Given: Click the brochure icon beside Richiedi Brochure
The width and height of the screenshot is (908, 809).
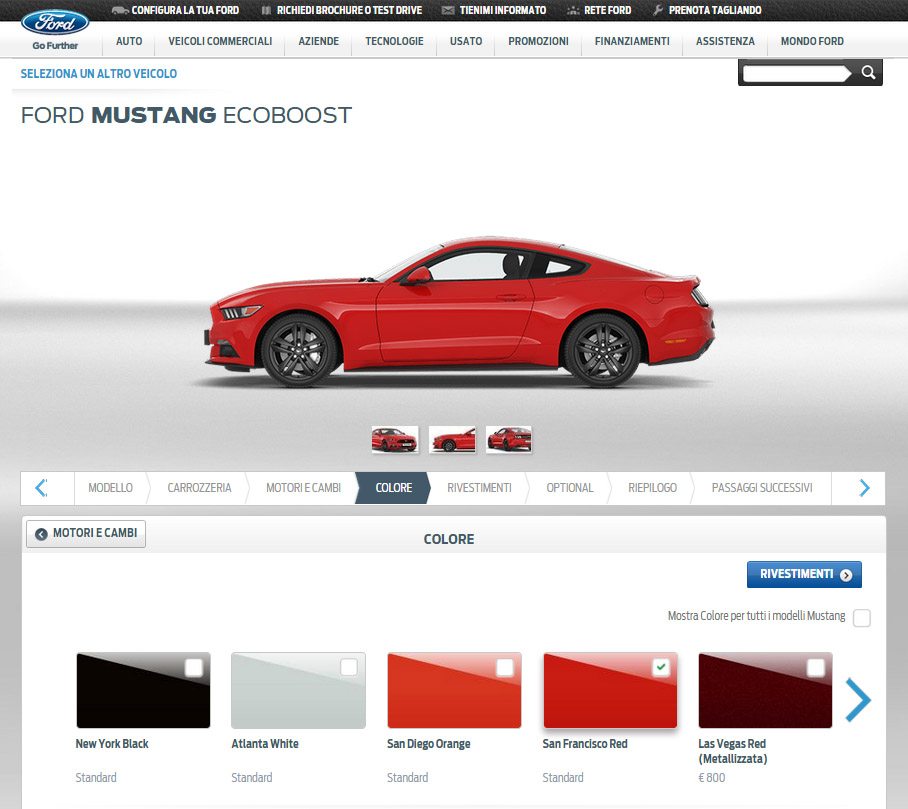Looking at the screenshot, I should tap(266, 10).
